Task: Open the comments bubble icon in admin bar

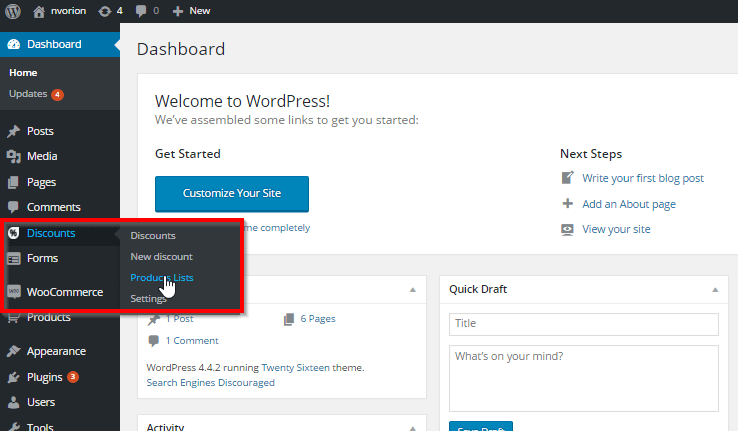Action: click(140, 11)
